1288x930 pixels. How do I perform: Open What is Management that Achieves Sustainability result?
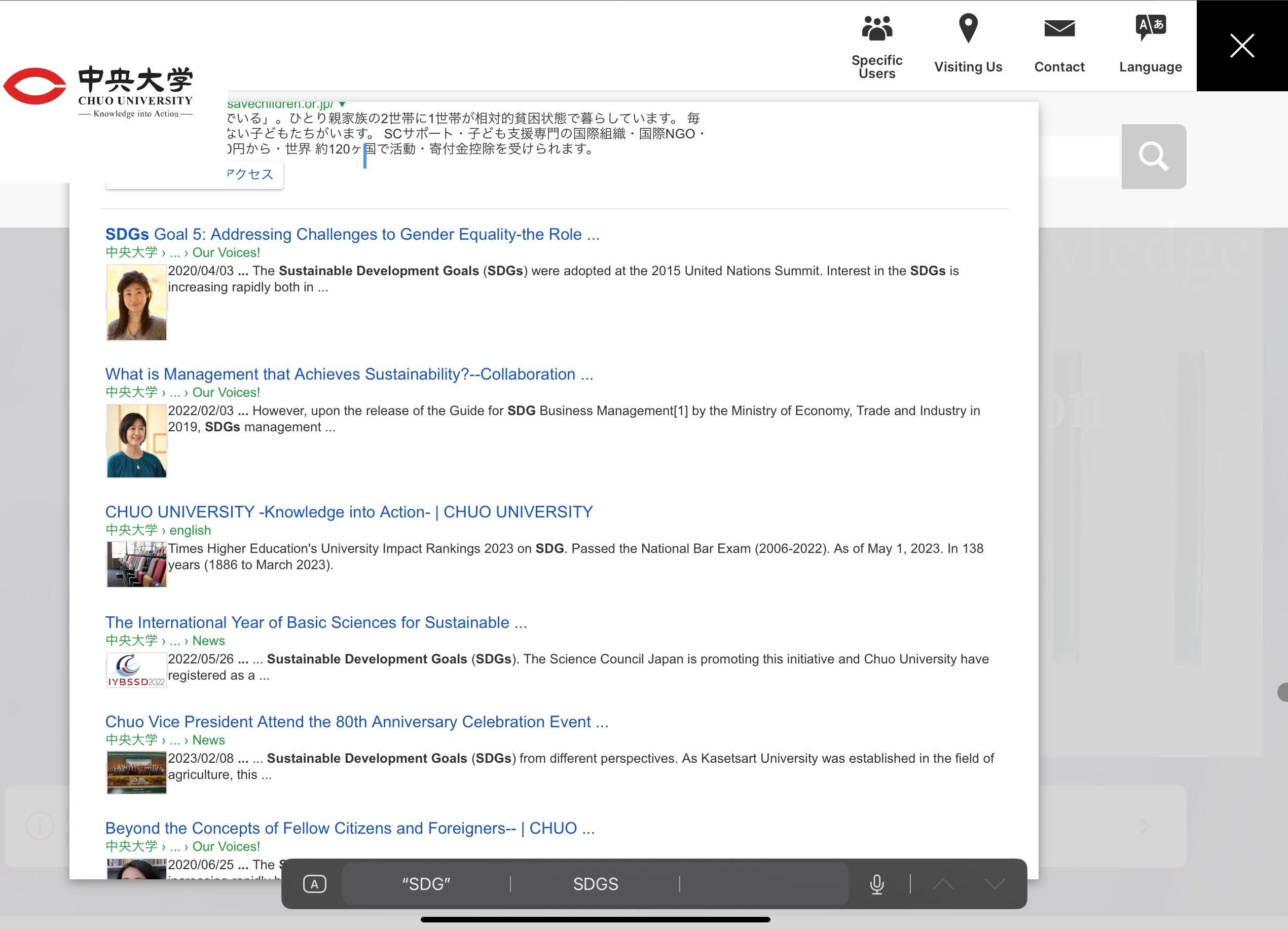coord(349,374)
